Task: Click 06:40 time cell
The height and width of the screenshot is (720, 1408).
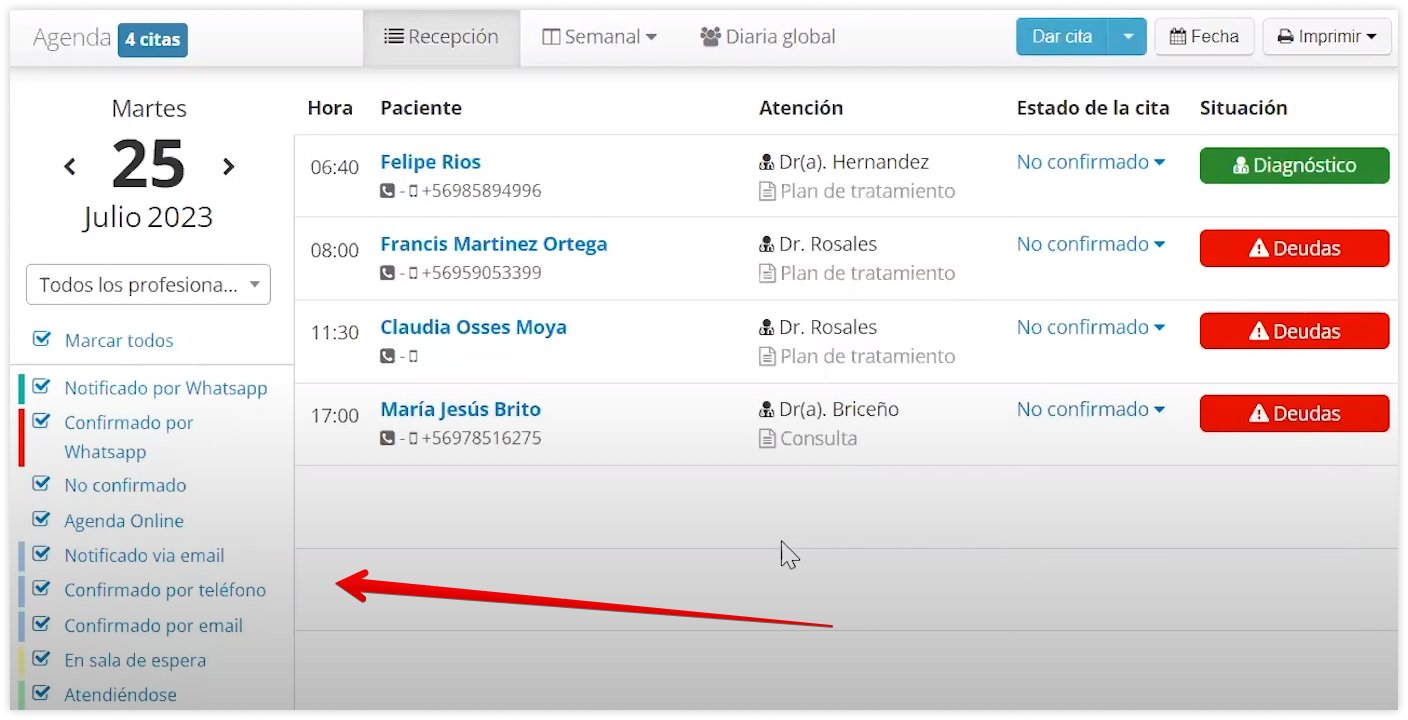Action: tap(334, 167)
